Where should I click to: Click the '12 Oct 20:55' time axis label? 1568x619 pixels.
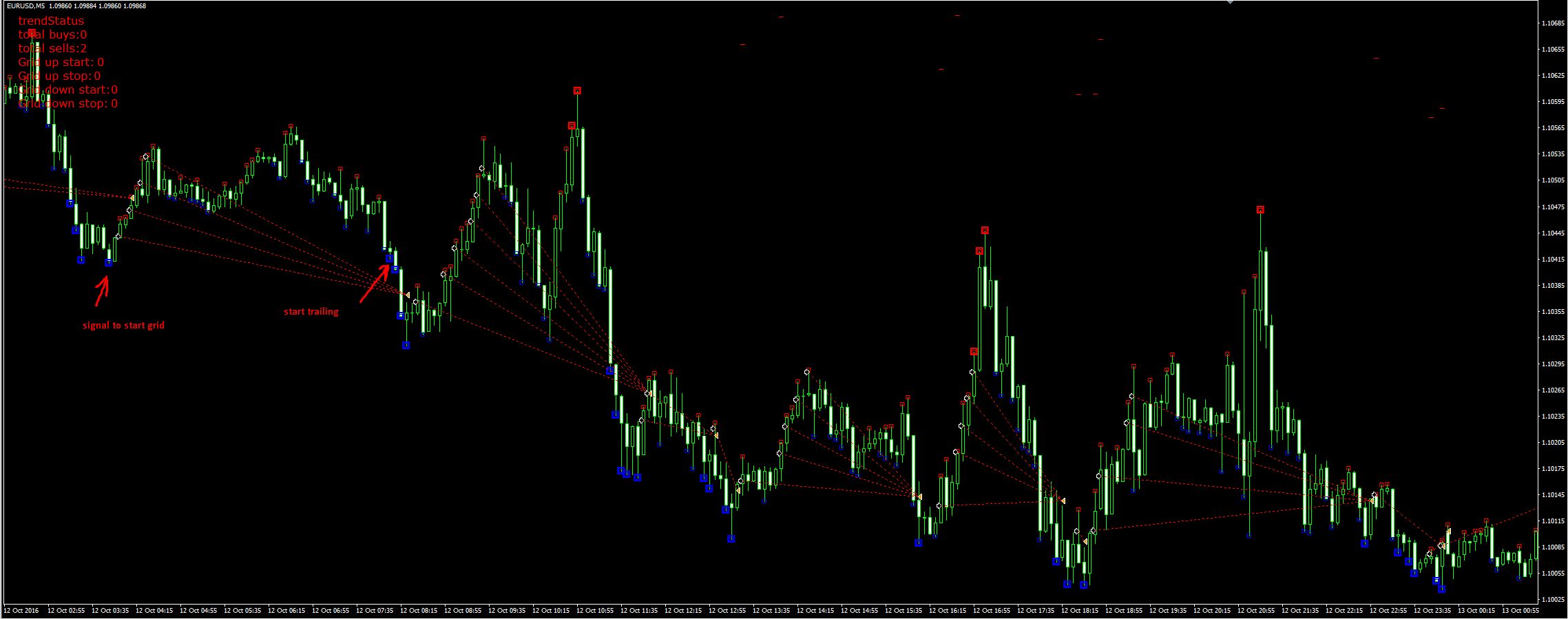coord(1256,611)
